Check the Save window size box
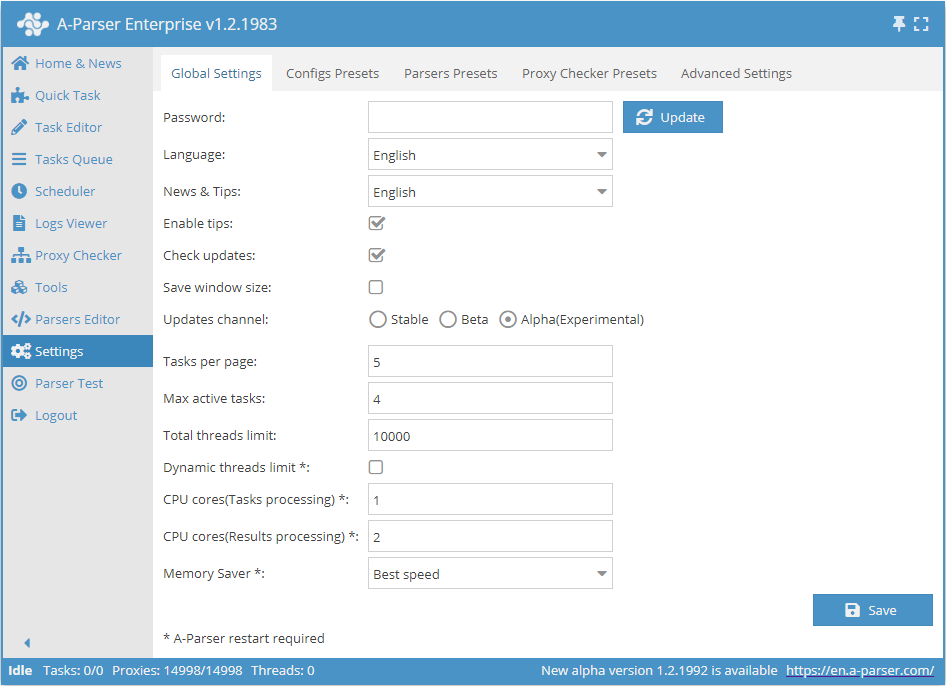Image resolution: width=946 pixels, height=686 pixels. [376, 287]
